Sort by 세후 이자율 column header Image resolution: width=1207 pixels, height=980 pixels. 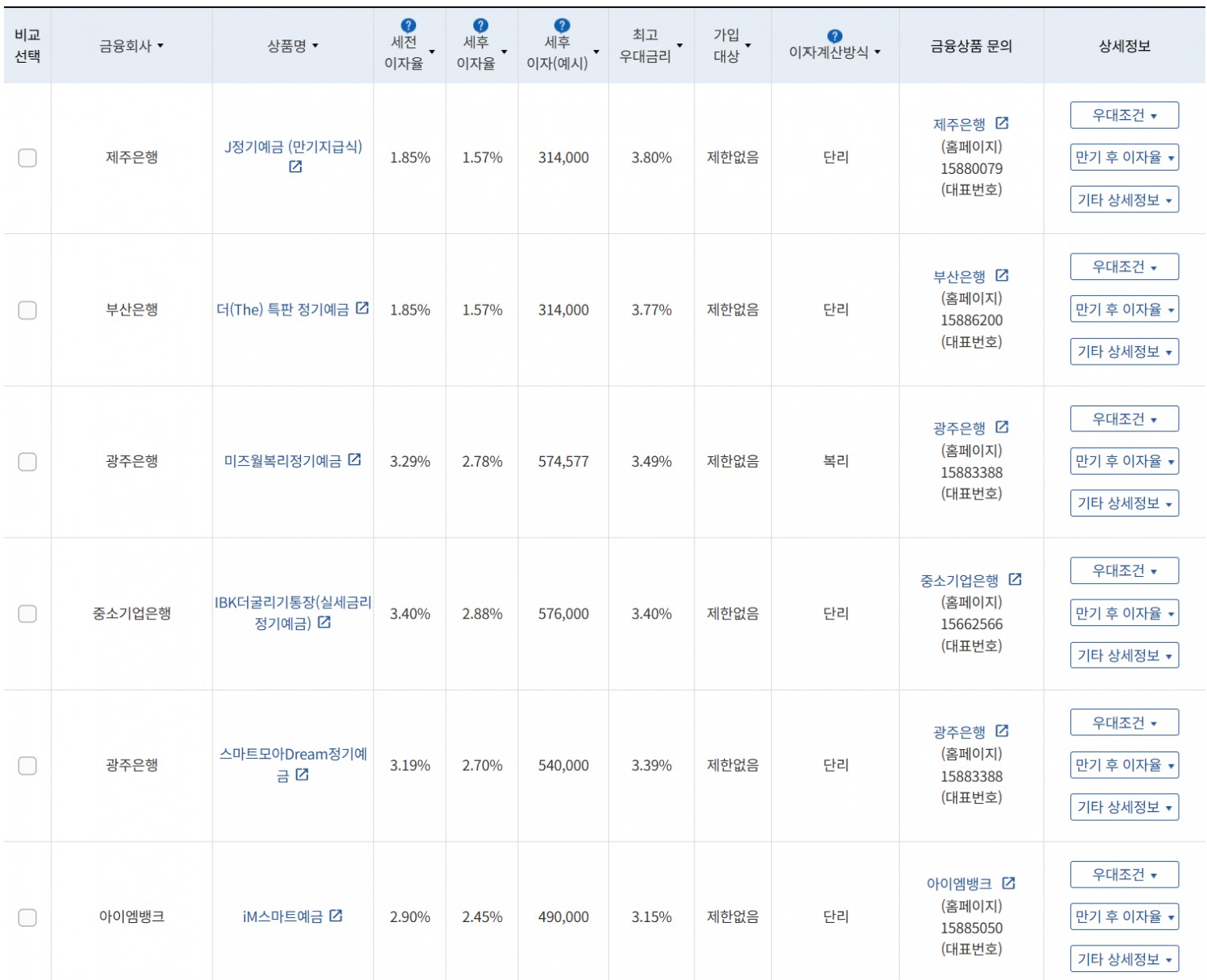click(x=482, y=52)
